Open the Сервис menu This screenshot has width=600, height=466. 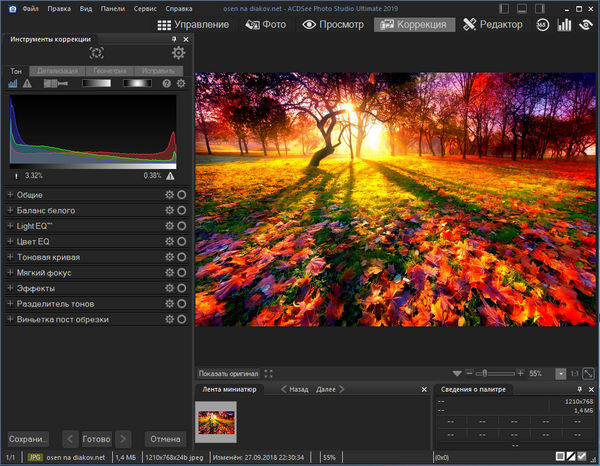click(144, 8)
